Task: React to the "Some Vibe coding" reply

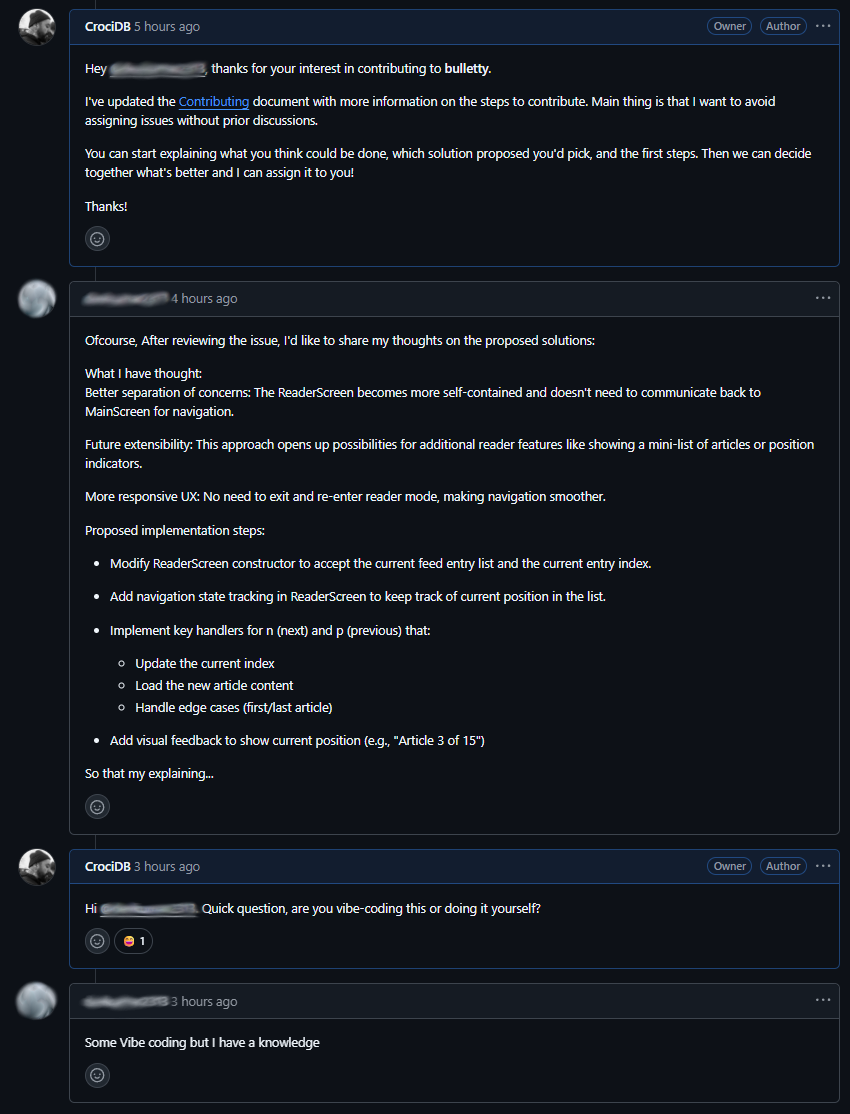Action: 97,1076
